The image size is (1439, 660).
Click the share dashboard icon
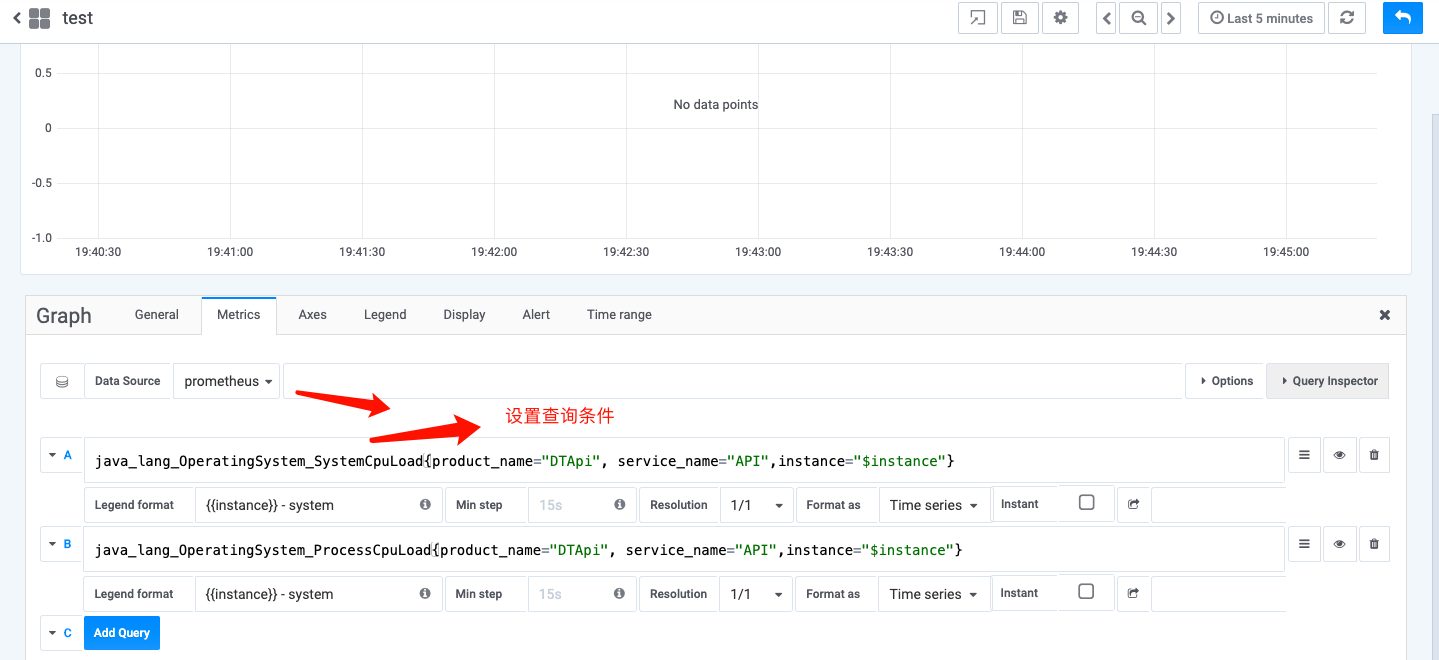coord(978,18)
